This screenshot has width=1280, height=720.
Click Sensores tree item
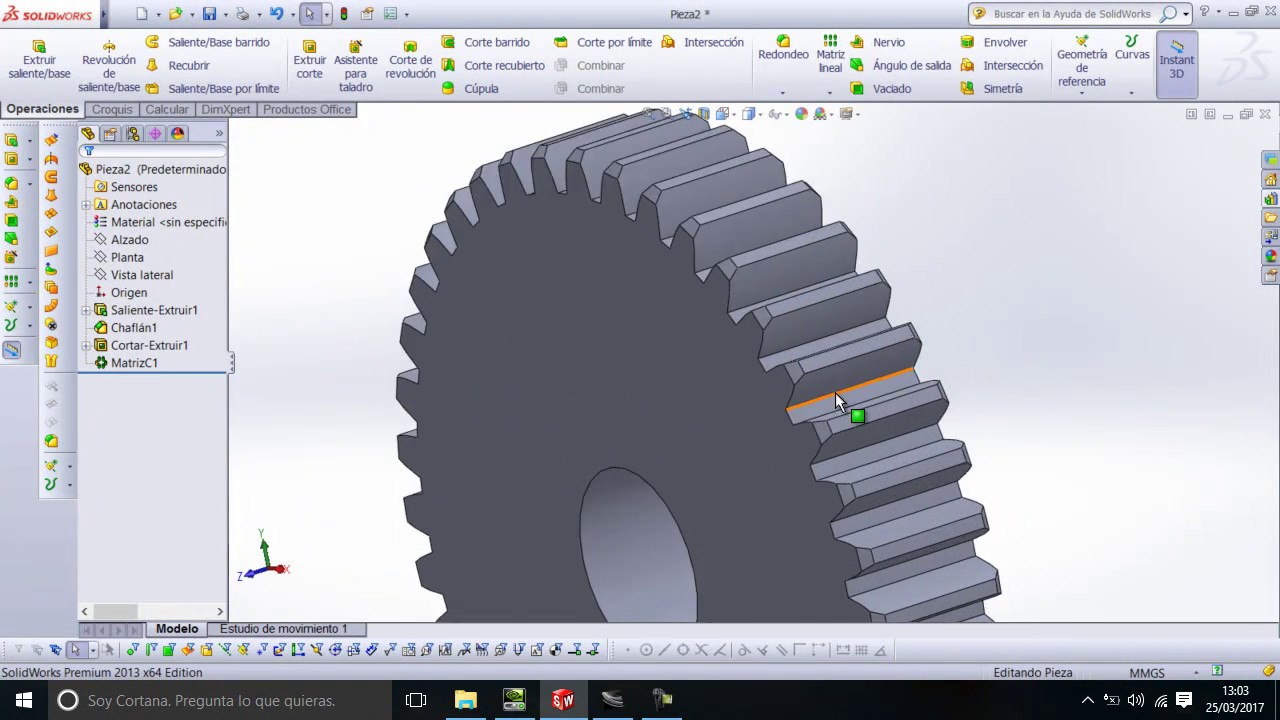click(x=133, y=187)
